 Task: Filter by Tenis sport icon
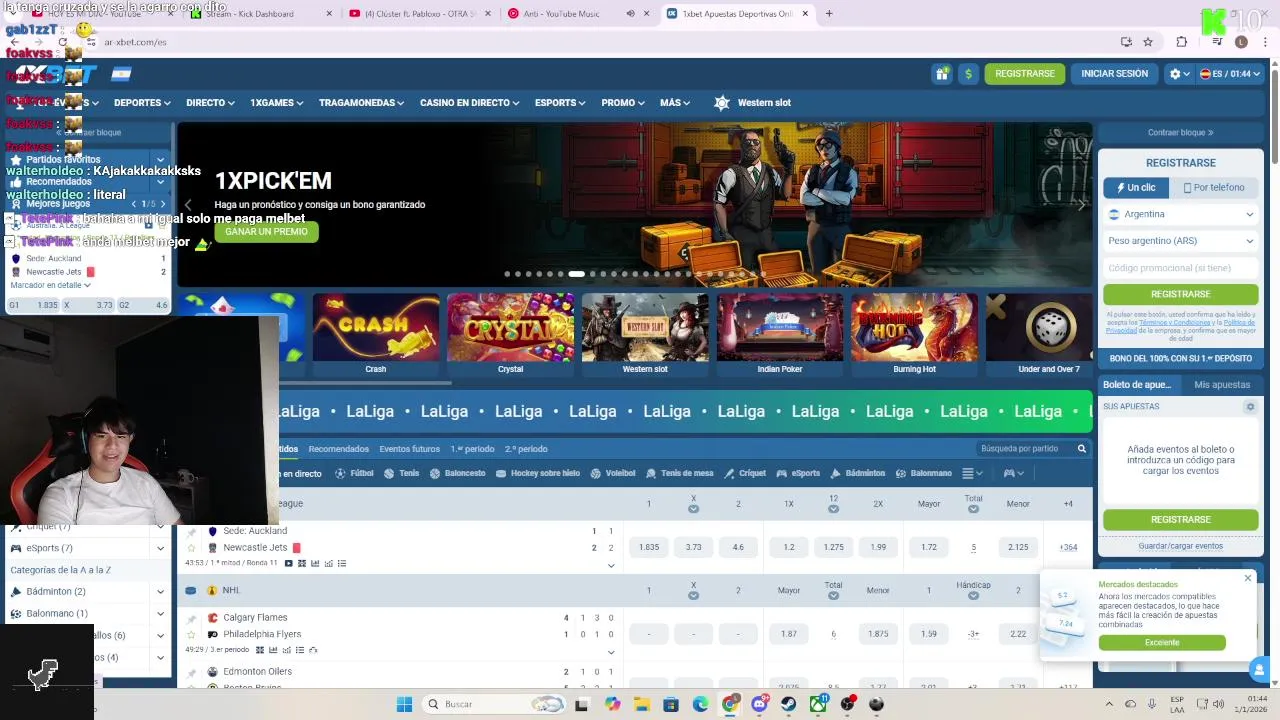pos(402,473)
